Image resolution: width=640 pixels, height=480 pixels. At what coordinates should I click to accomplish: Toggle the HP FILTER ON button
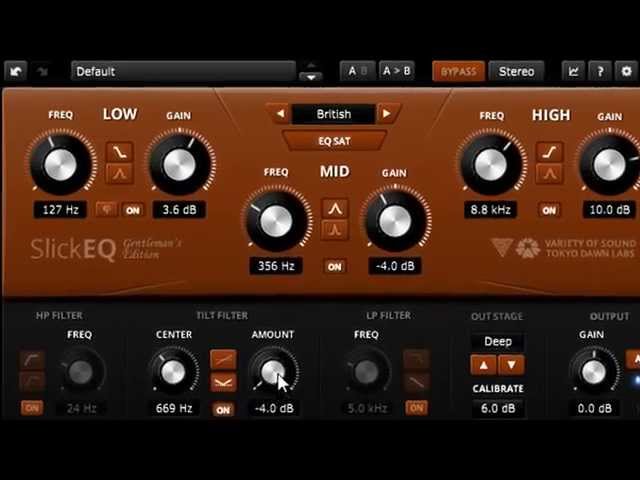(32, 408)
